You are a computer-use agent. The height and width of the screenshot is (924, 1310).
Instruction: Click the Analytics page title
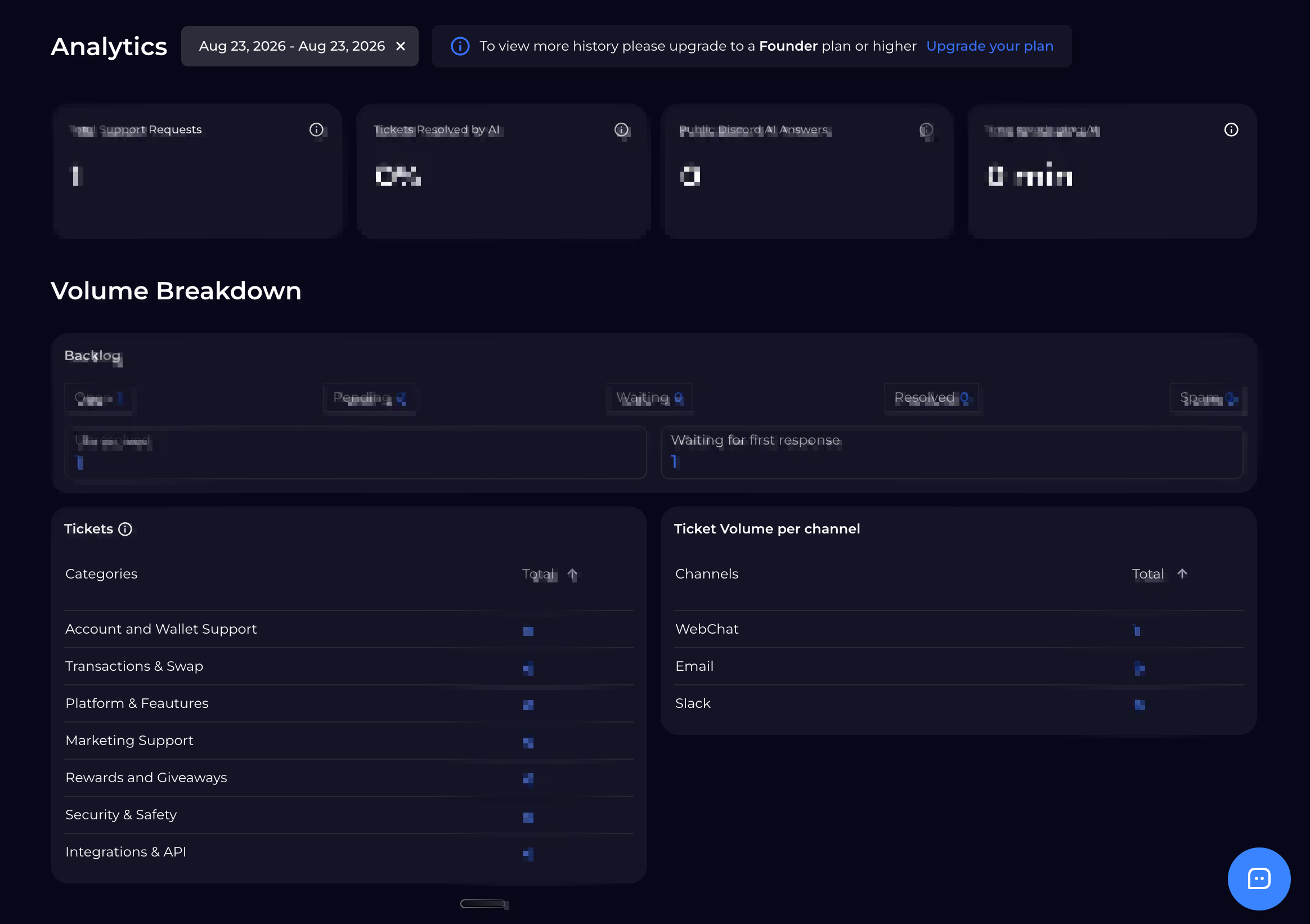109,46
